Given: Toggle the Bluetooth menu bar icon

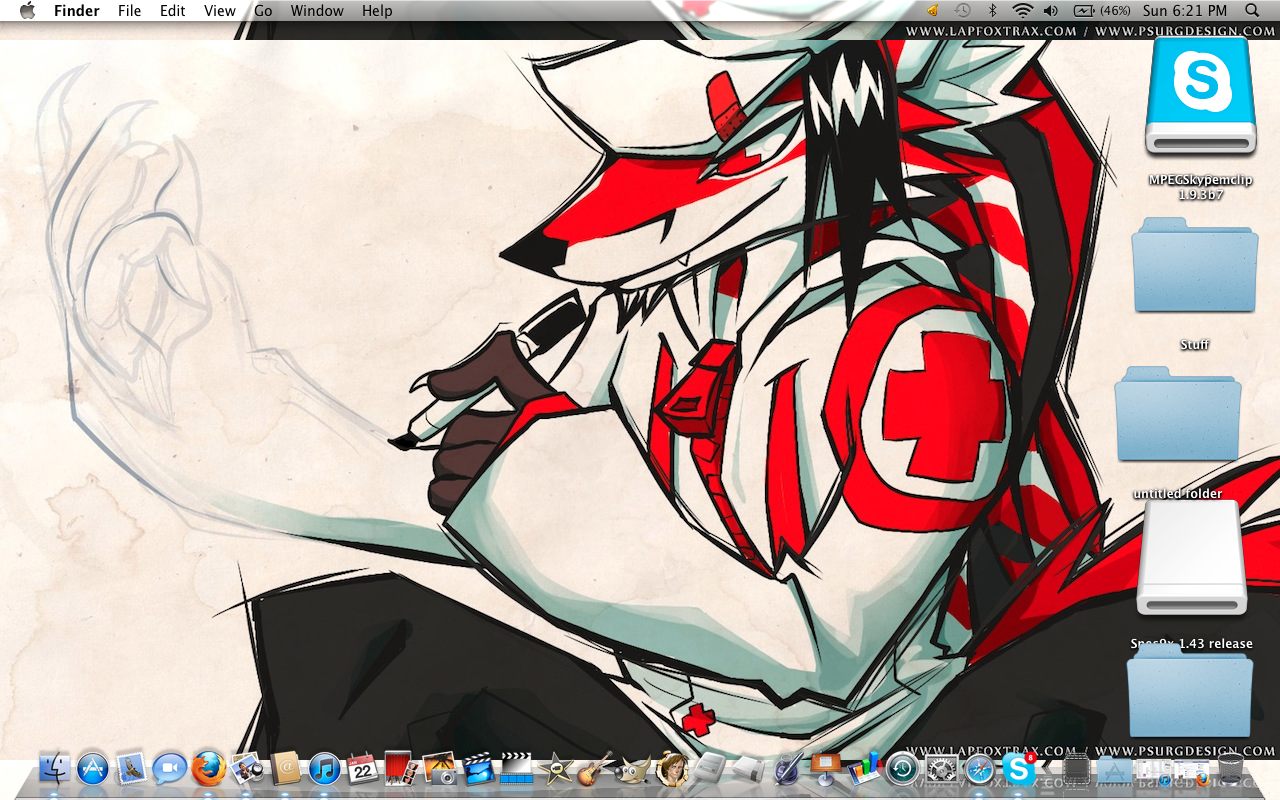Looking at the screenshot, I should (x=992, y=11).
